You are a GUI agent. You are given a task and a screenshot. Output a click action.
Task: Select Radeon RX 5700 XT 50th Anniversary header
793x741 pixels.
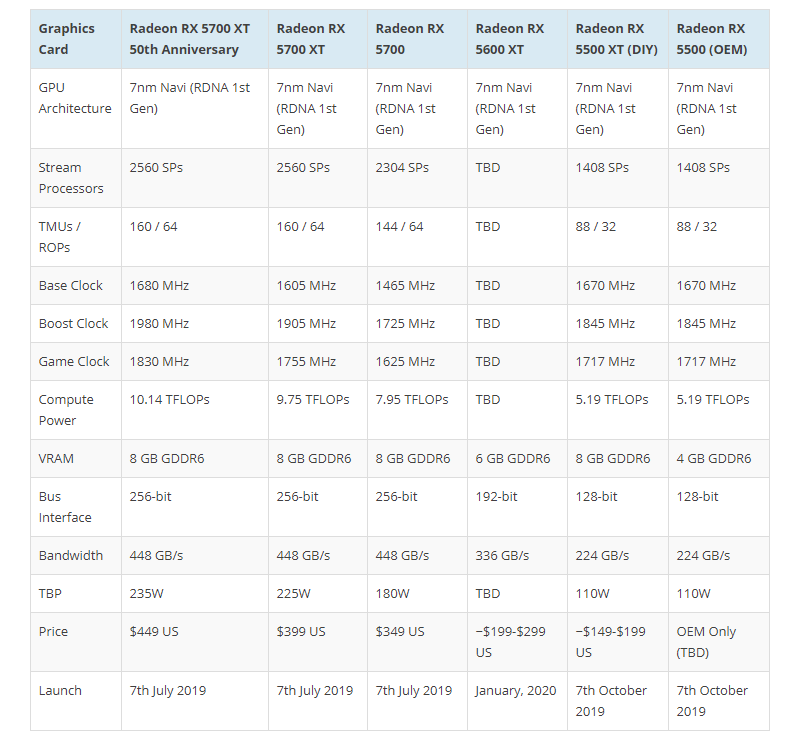195,39
